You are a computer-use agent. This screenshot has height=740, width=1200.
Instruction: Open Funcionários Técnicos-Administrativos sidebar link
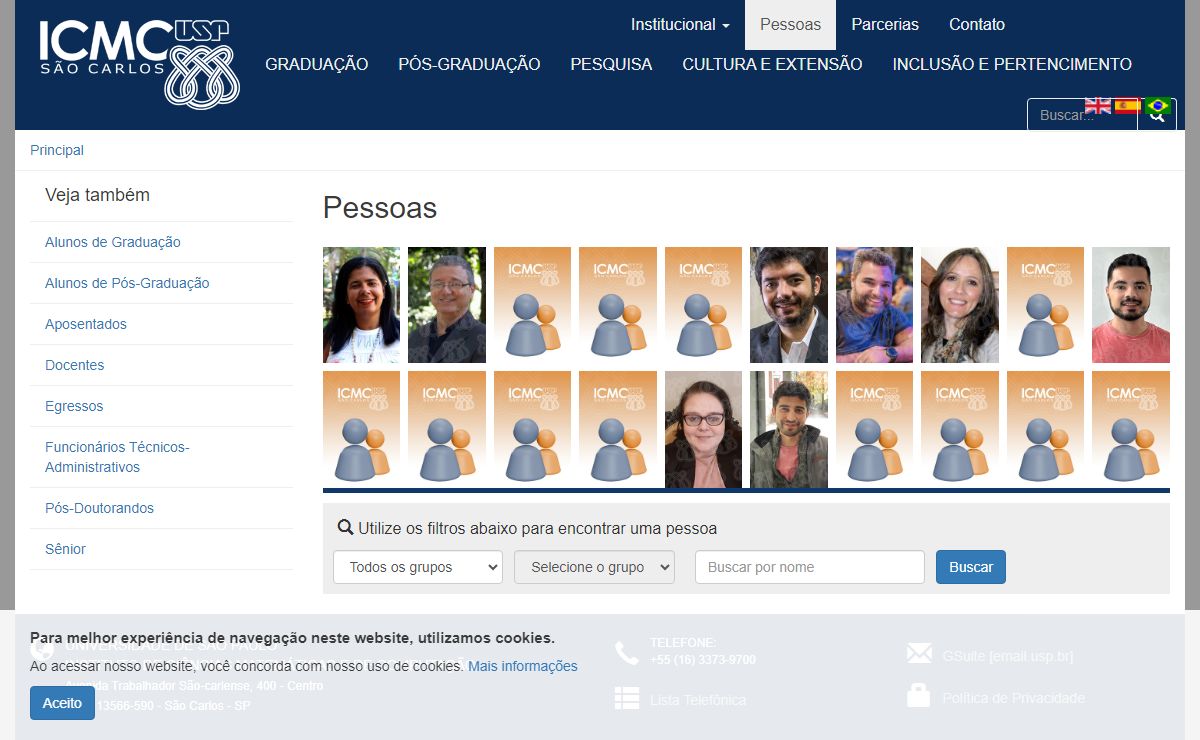tap(117, 457)
